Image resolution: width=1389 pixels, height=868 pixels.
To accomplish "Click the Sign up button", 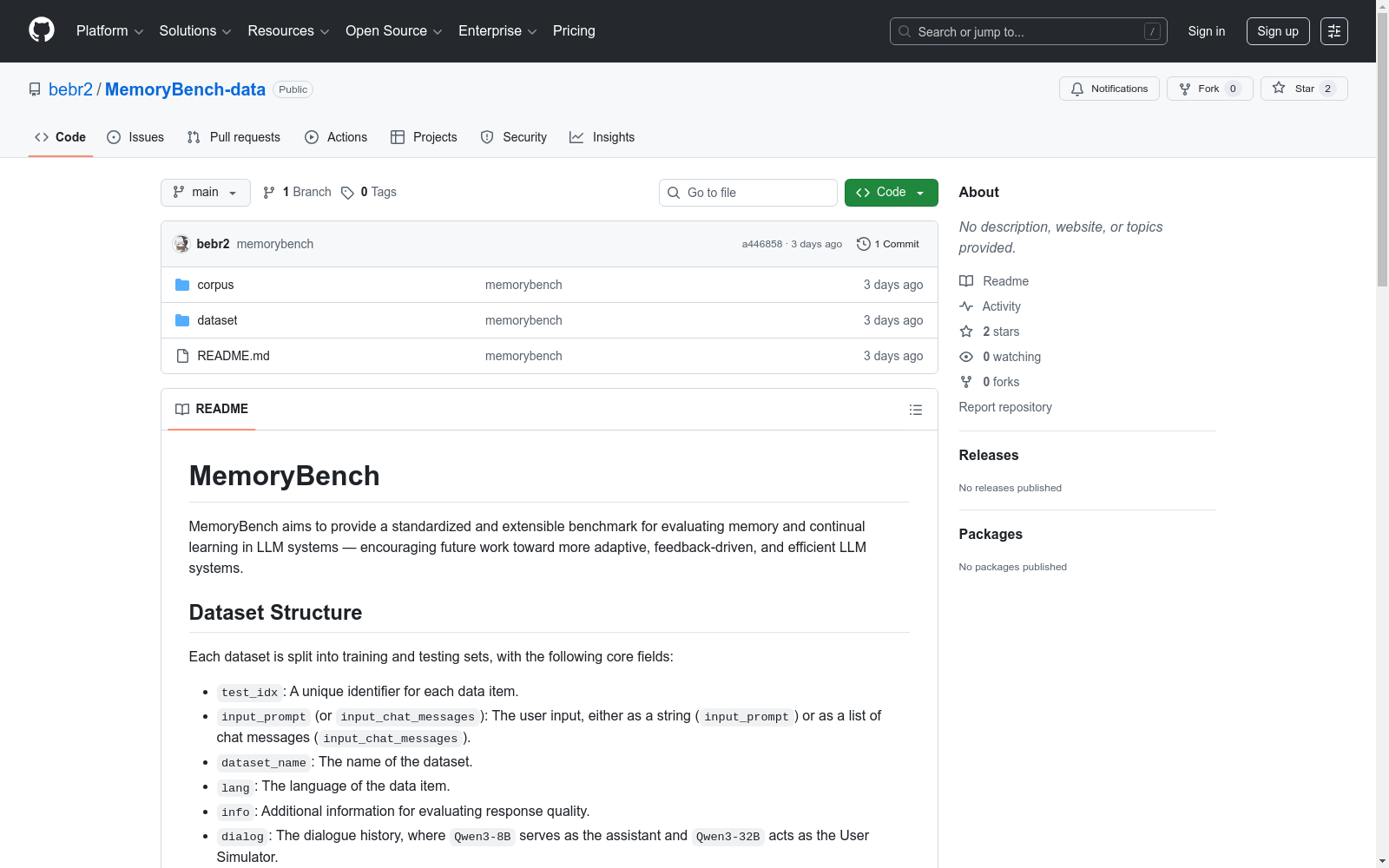I will coord(1278,31).
